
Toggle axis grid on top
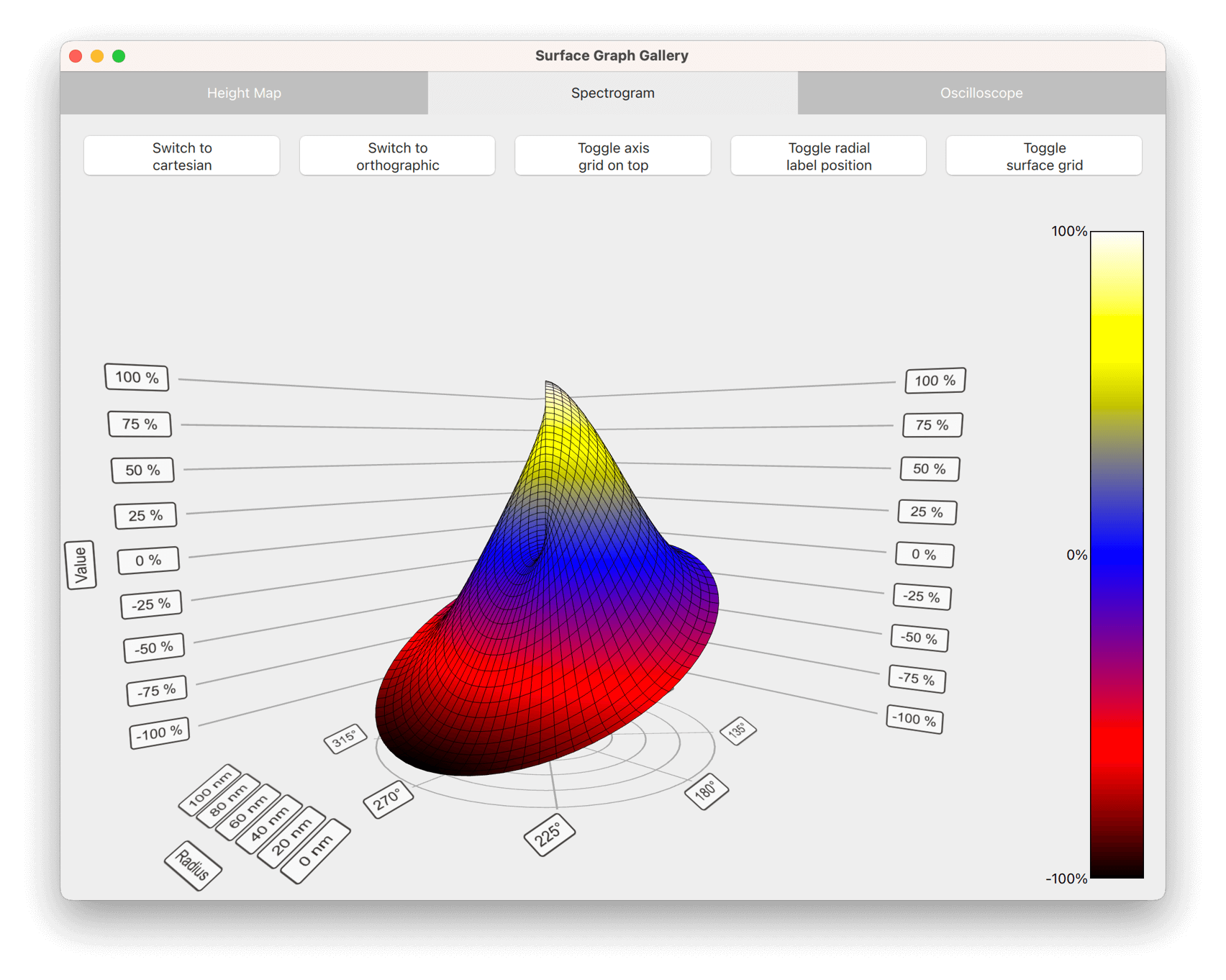pos(613,156)
